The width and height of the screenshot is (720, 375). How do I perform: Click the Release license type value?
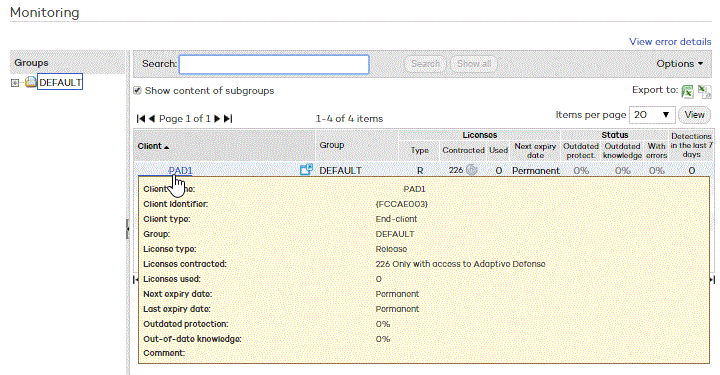tap(391, 249)
